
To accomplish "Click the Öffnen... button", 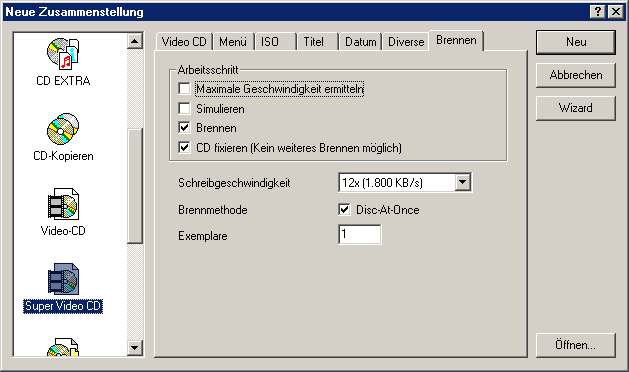I will [x=576, y=345].
